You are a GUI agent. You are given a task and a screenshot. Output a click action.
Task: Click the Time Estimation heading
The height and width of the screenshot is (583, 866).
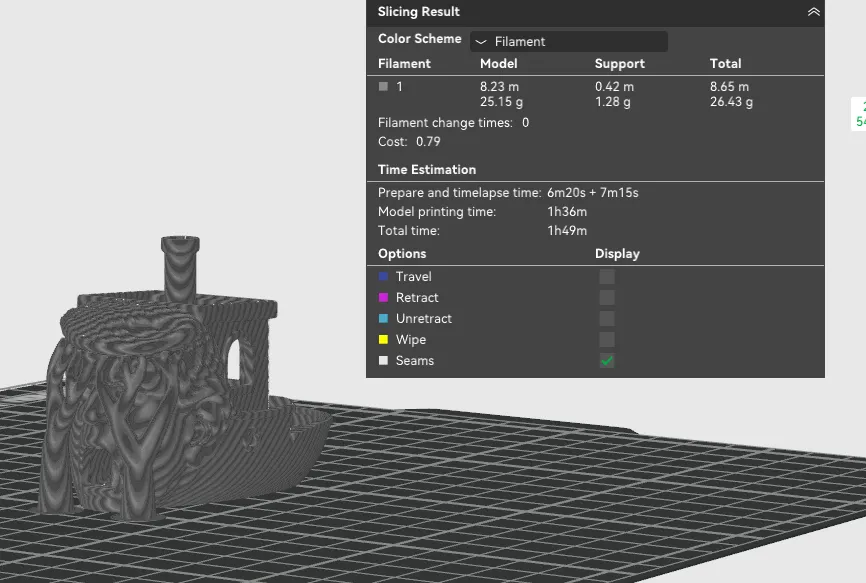pos(427,169)
